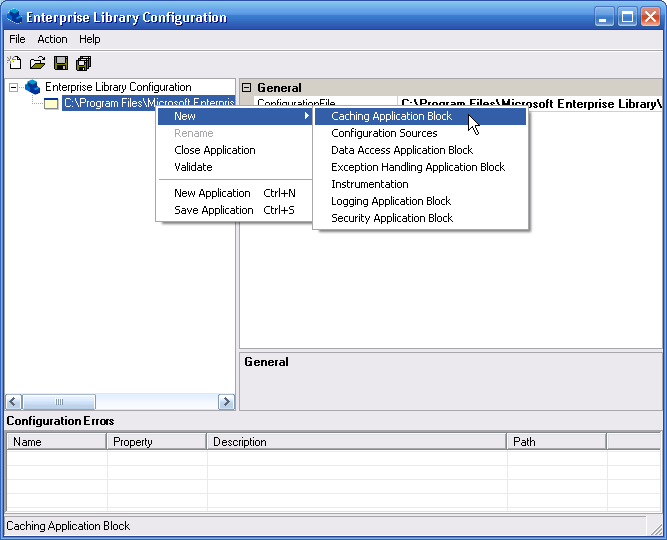Image resolution: width=667 pixels, height=540 pixels.
Task: Collapse the Enterprise Library Configuration tree node
Action: pyautogui.click(x=13, y=87)
